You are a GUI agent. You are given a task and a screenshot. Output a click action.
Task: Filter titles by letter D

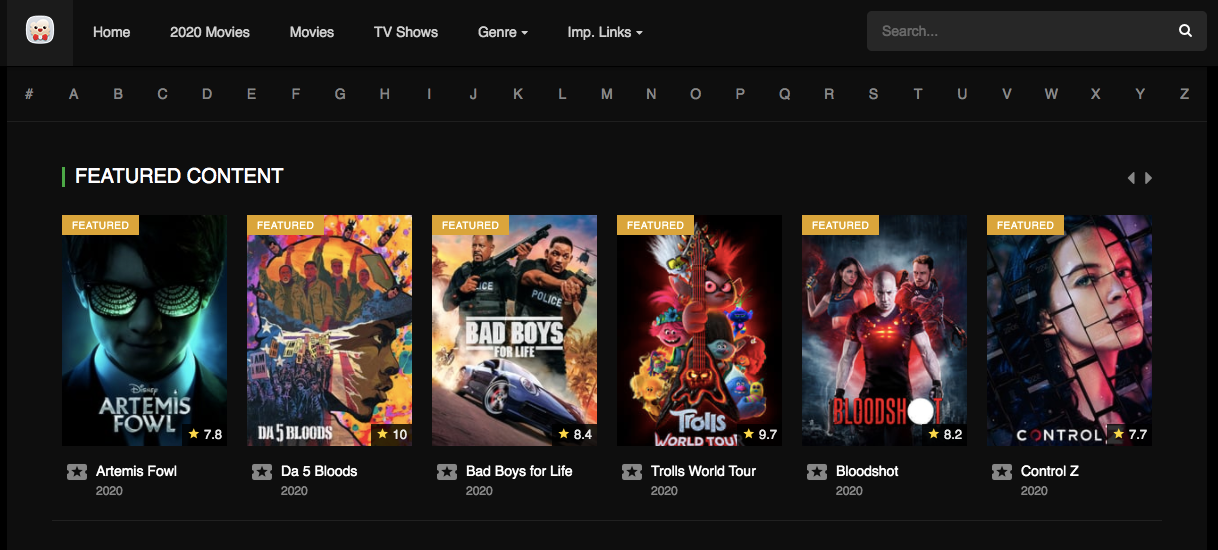pos(207,94)
